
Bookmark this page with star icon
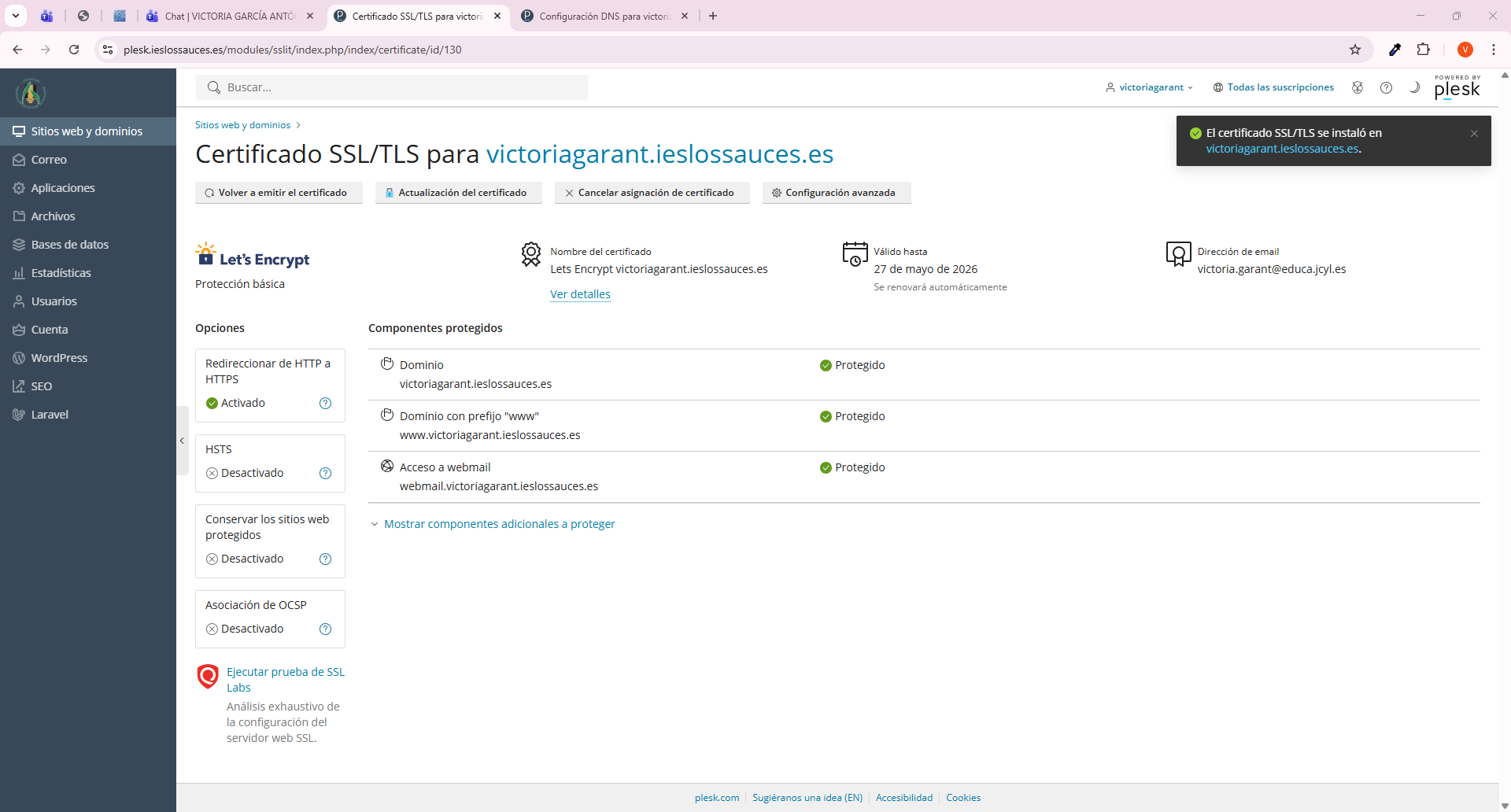[x=1355, y=50]
